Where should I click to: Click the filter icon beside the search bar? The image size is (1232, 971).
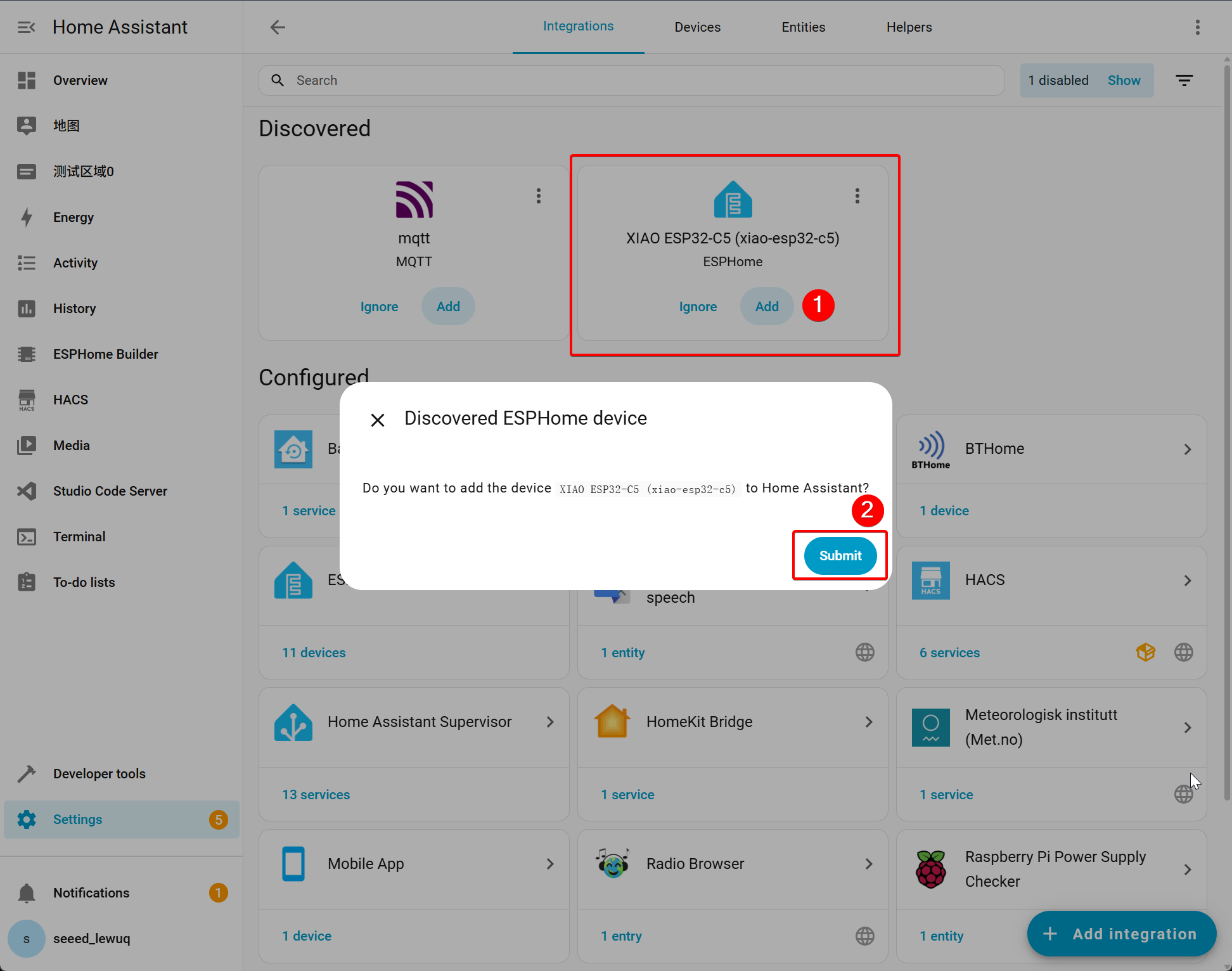point(1184,80)
